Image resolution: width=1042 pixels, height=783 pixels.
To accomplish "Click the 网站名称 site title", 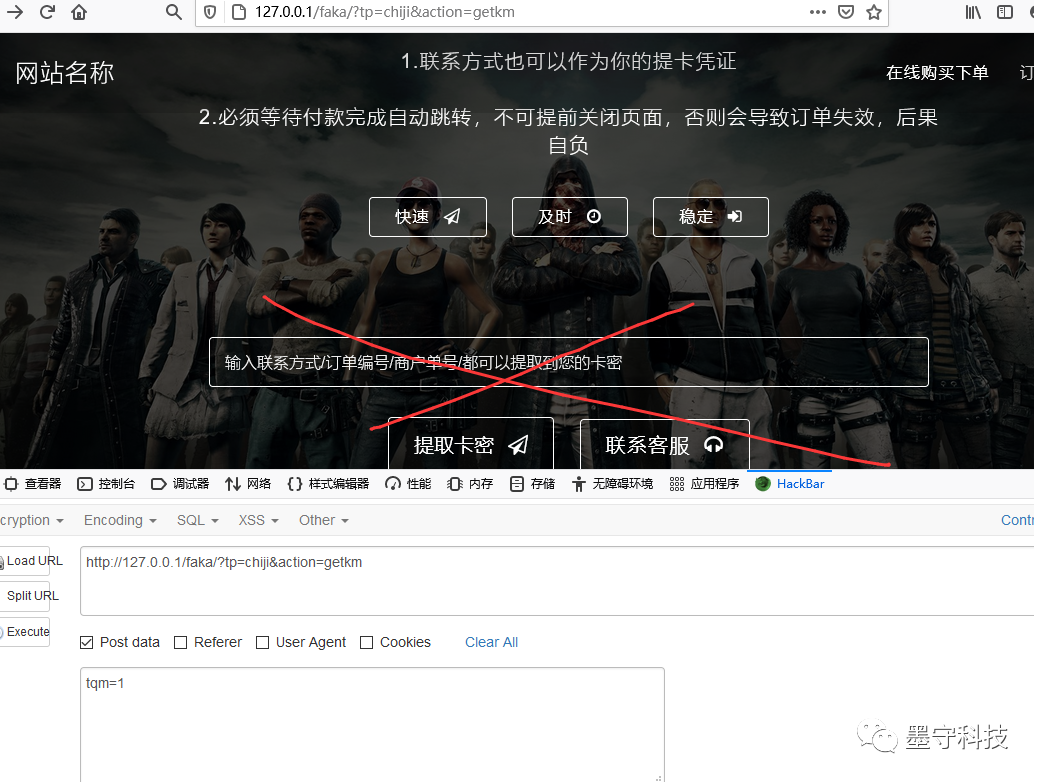I will pyautogui.click(x=64, y=73).
